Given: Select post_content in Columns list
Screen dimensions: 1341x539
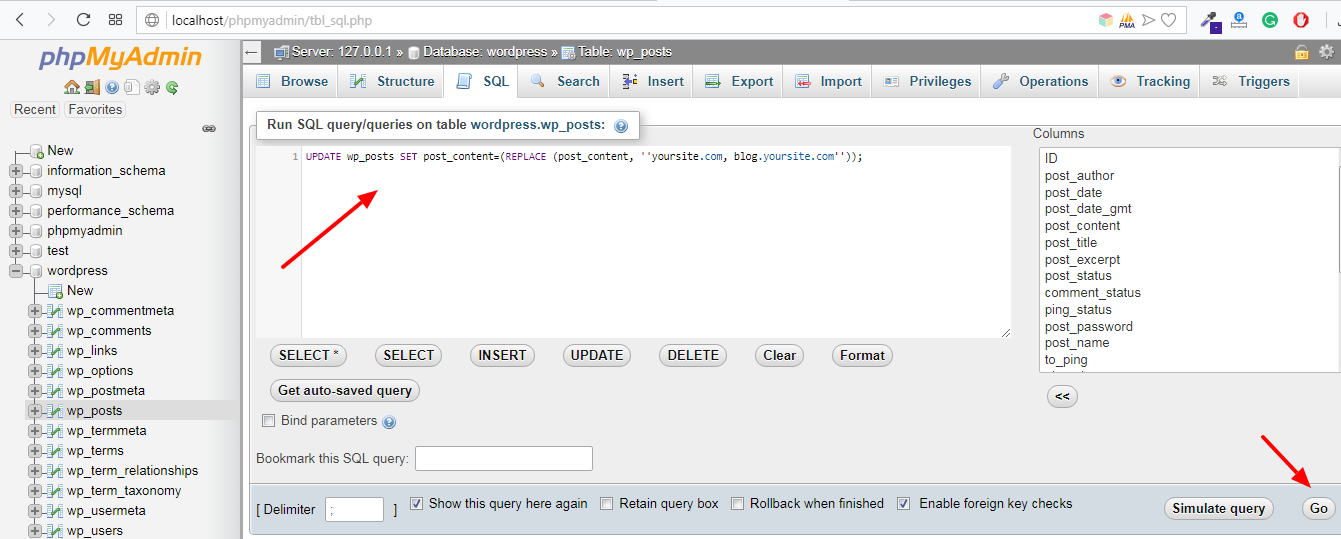Looking at the screenshot, I should pyautogui.click(x=1082, y=226).
